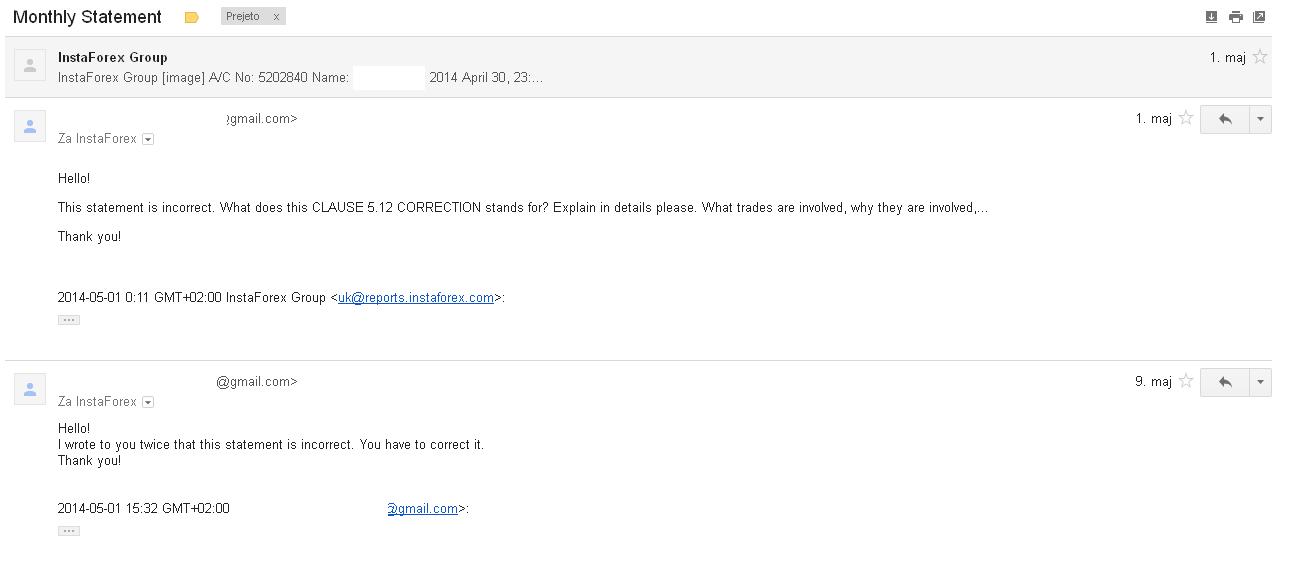The height and width of the screenshot is (569, 1314).
Task: Star the collapsed InstaForex Group message
Action: coord(1260,57)
